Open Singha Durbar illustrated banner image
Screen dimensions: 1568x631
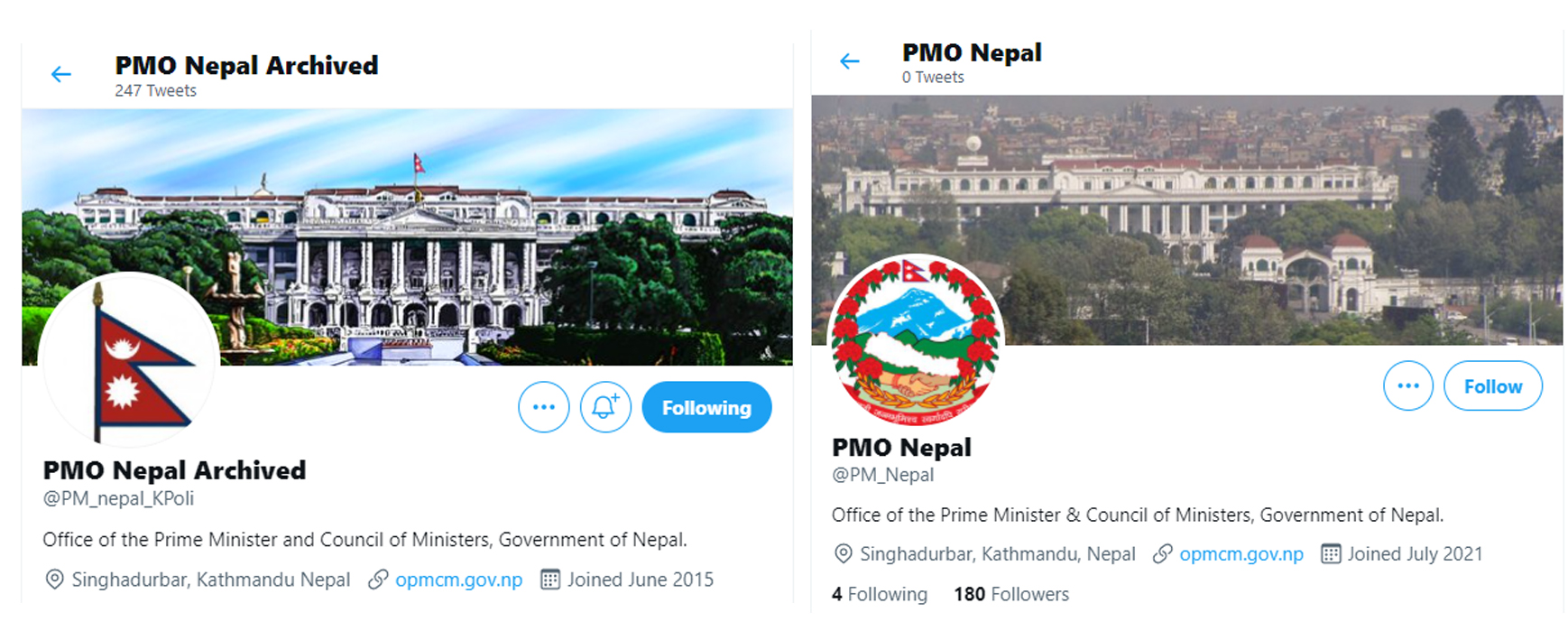[407, 237]
